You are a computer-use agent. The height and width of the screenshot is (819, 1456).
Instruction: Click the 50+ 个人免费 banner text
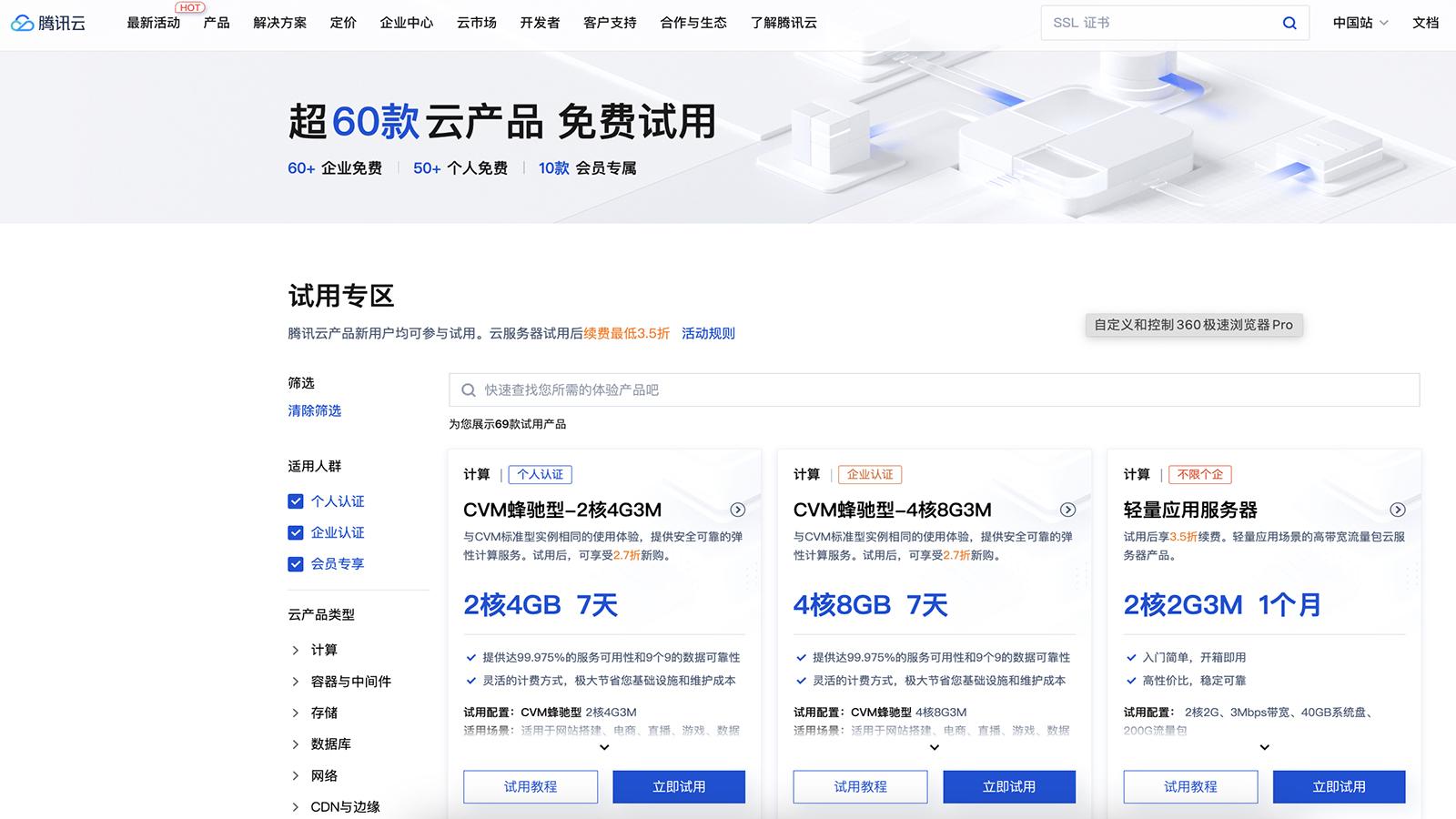(x=460, y=168)
